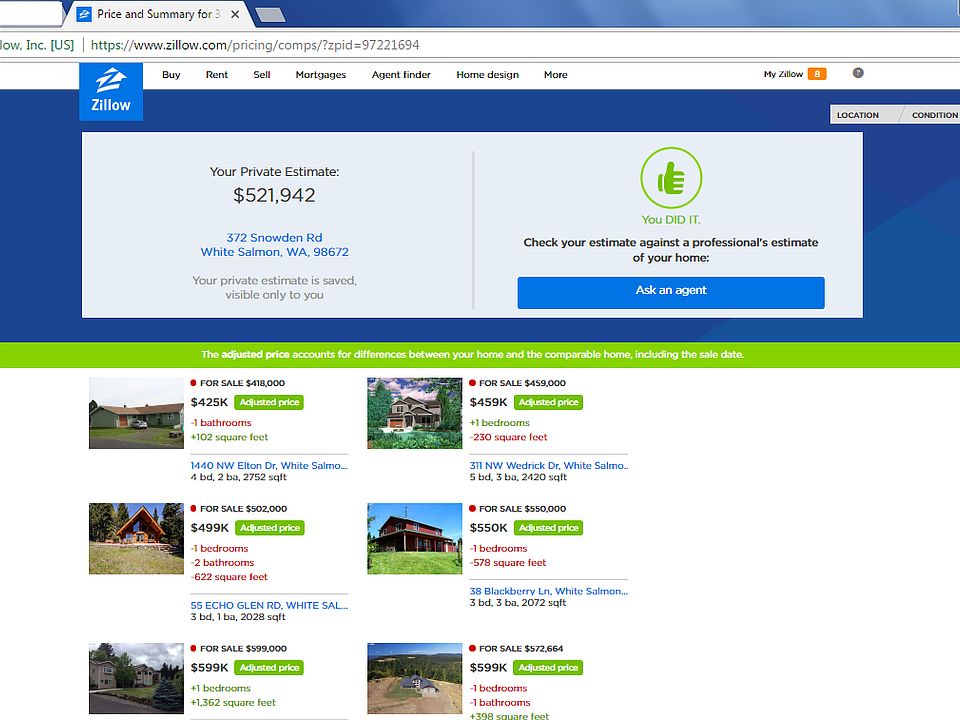Click the +1,362 square feet adjustment
Screen dimensions: 960x720
(233, 702)
